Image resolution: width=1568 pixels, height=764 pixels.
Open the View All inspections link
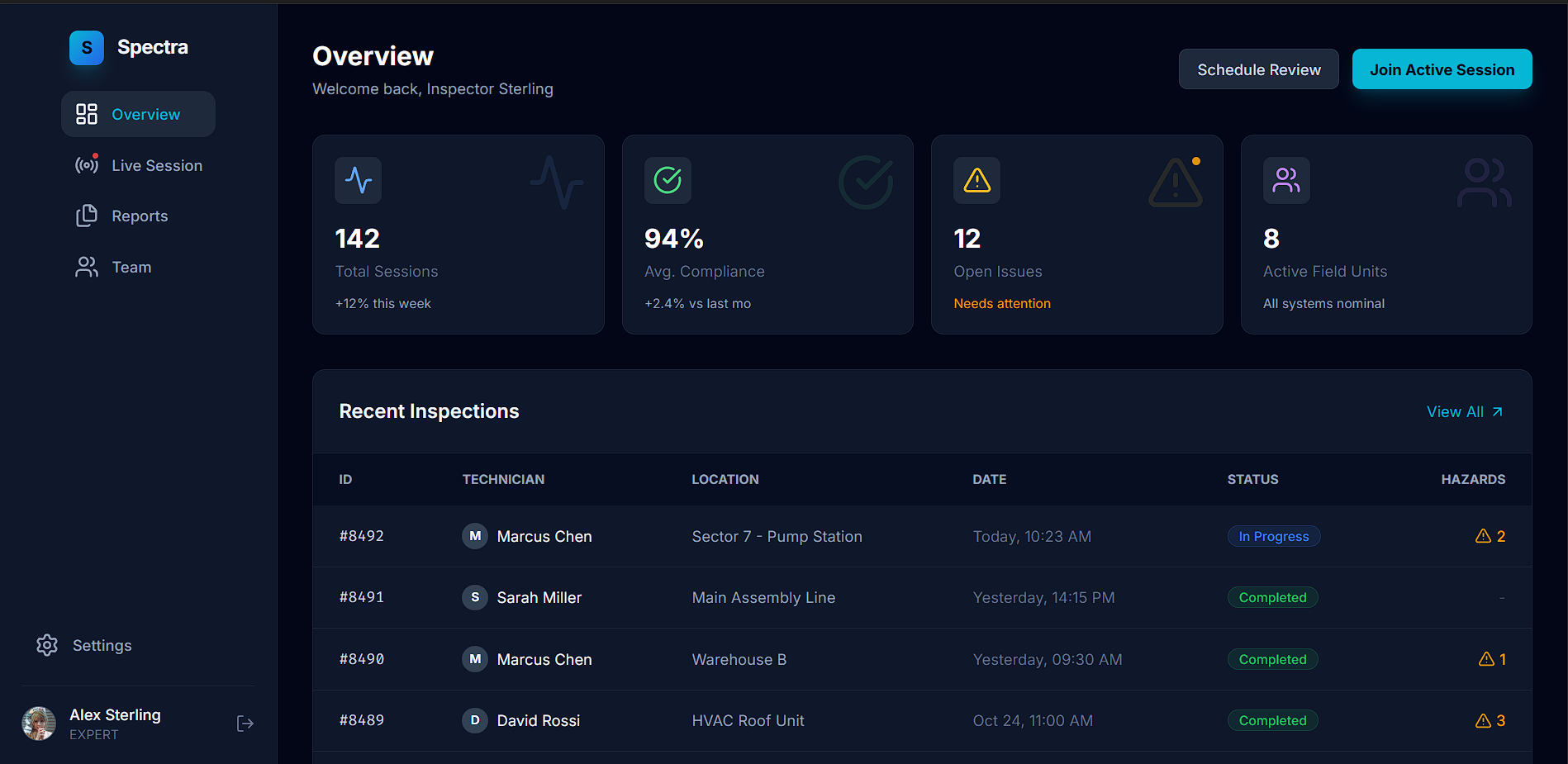(1465, 411)
